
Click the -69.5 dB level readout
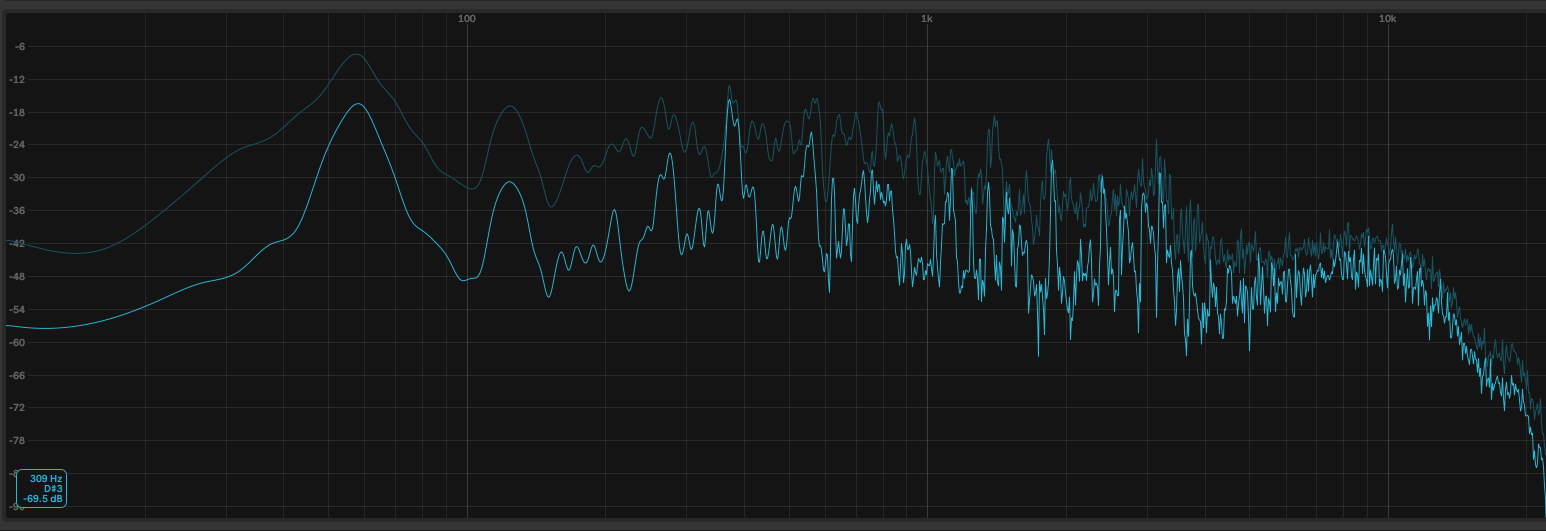[x=44, y=497]
